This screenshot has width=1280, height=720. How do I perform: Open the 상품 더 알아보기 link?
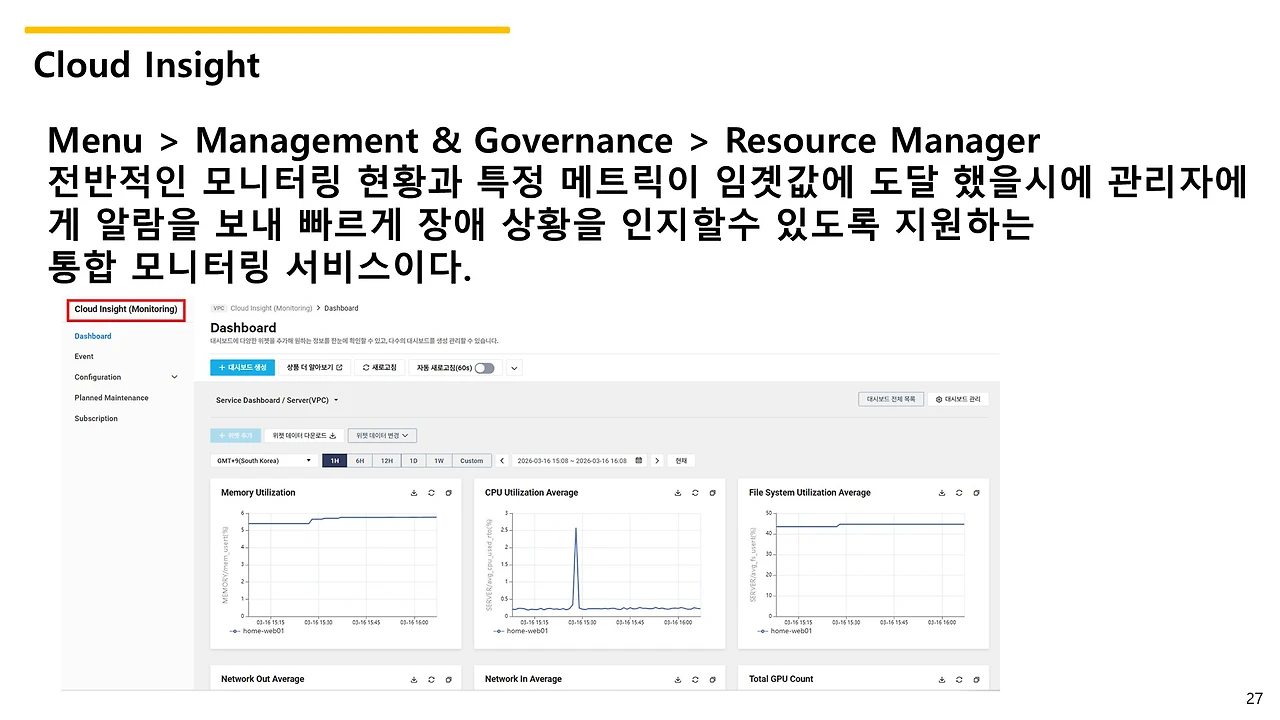(315, 368)
